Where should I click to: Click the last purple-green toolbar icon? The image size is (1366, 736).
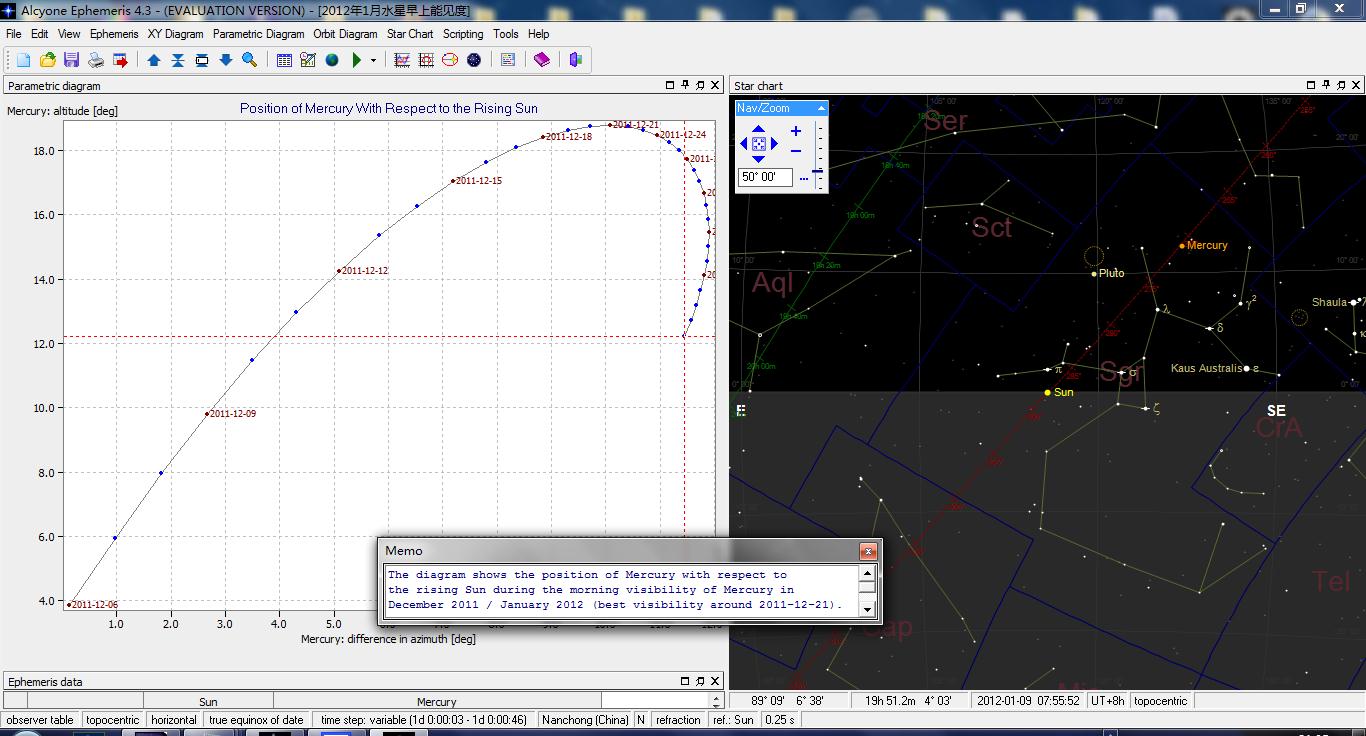pyautogui.click(x=576, y=60)
